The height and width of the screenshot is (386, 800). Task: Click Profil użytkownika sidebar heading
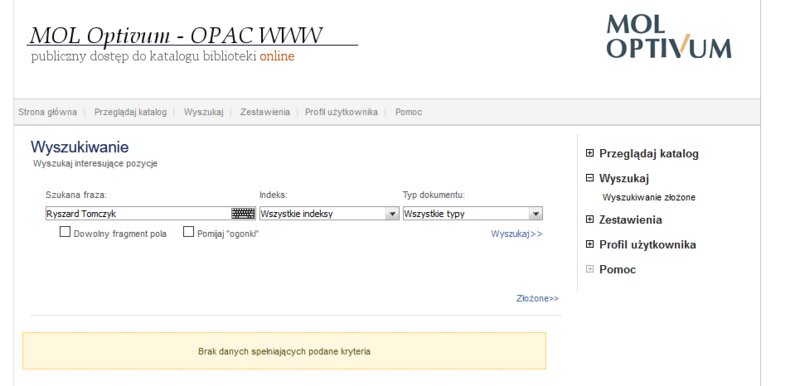coord(647,245)
